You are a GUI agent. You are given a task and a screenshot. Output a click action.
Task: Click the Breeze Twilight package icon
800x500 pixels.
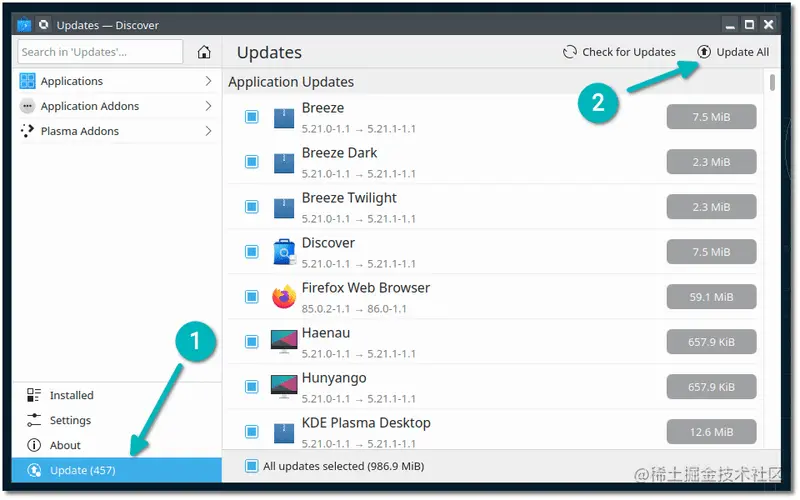(x=284, y=208)
